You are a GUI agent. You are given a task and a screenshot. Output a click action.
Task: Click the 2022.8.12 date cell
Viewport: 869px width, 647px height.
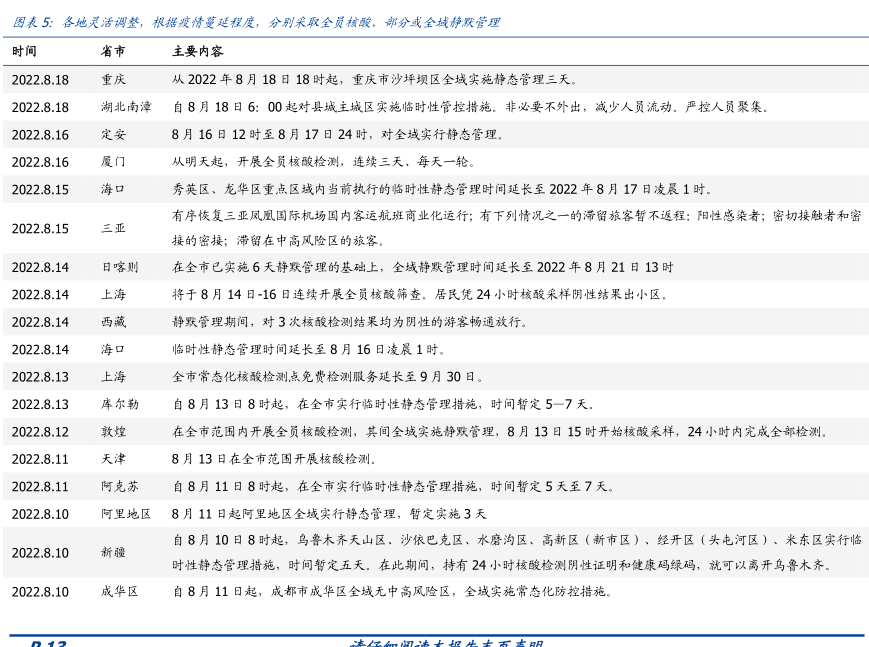[x=40, y=432]
